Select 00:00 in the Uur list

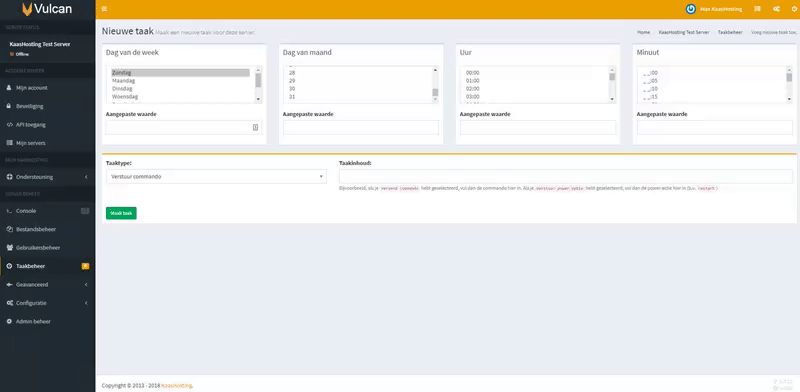534,73
